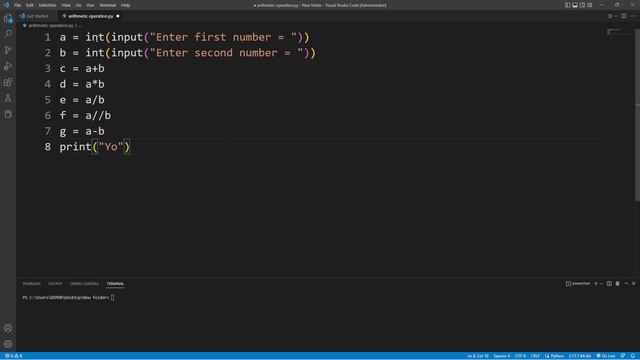Click the terminal prompt input area
Screen dimensions: 640x360
[113, 298]
